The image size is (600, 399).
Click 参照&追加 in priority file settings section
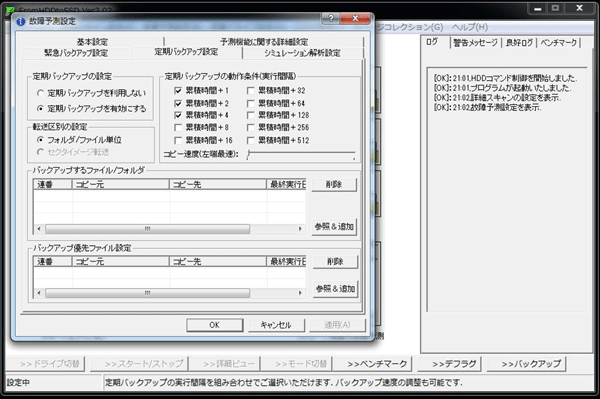(x=335, y=289)
